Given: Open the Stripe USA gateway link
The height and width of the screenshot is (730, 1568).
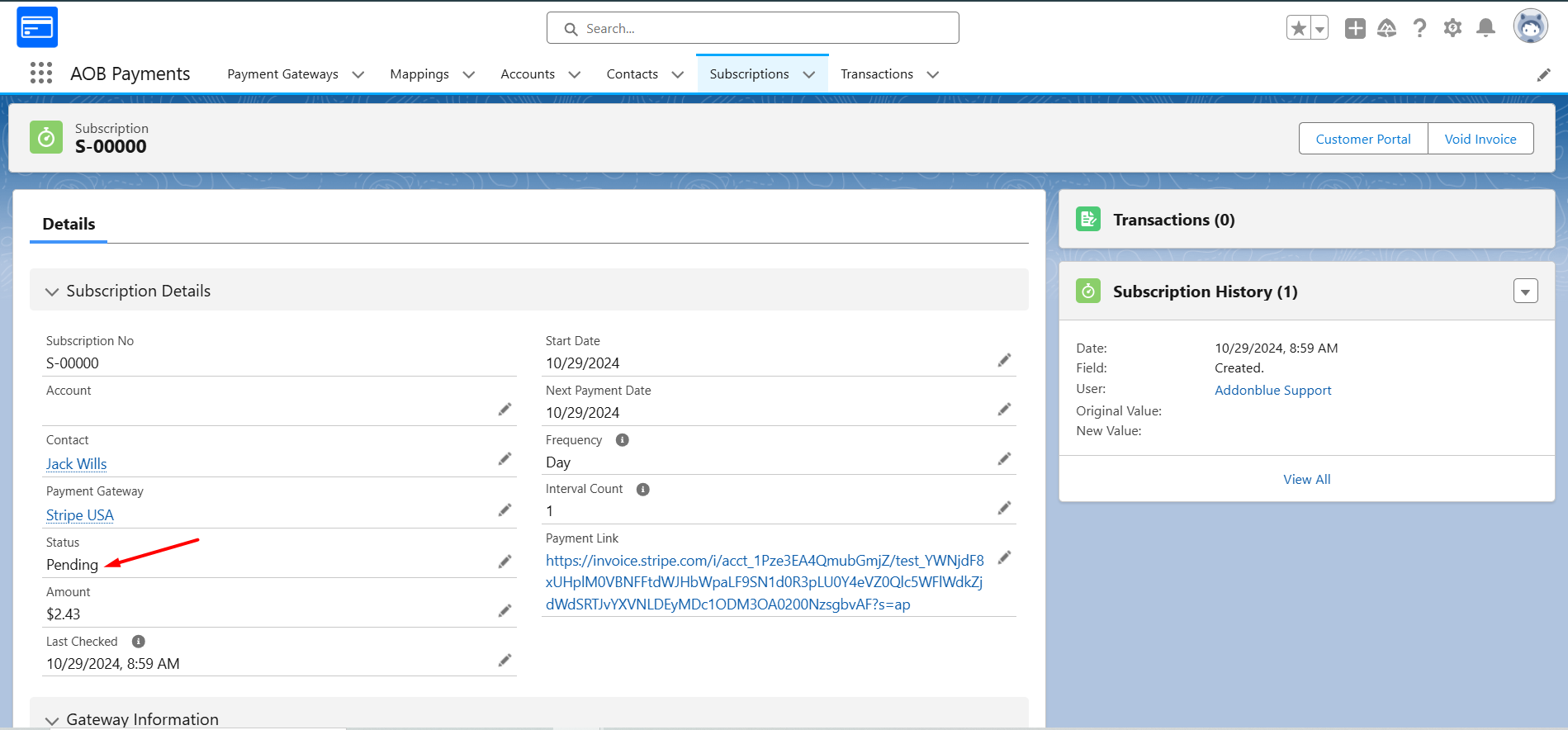Looking at the screenshot, I should click(x=80, y=515).
